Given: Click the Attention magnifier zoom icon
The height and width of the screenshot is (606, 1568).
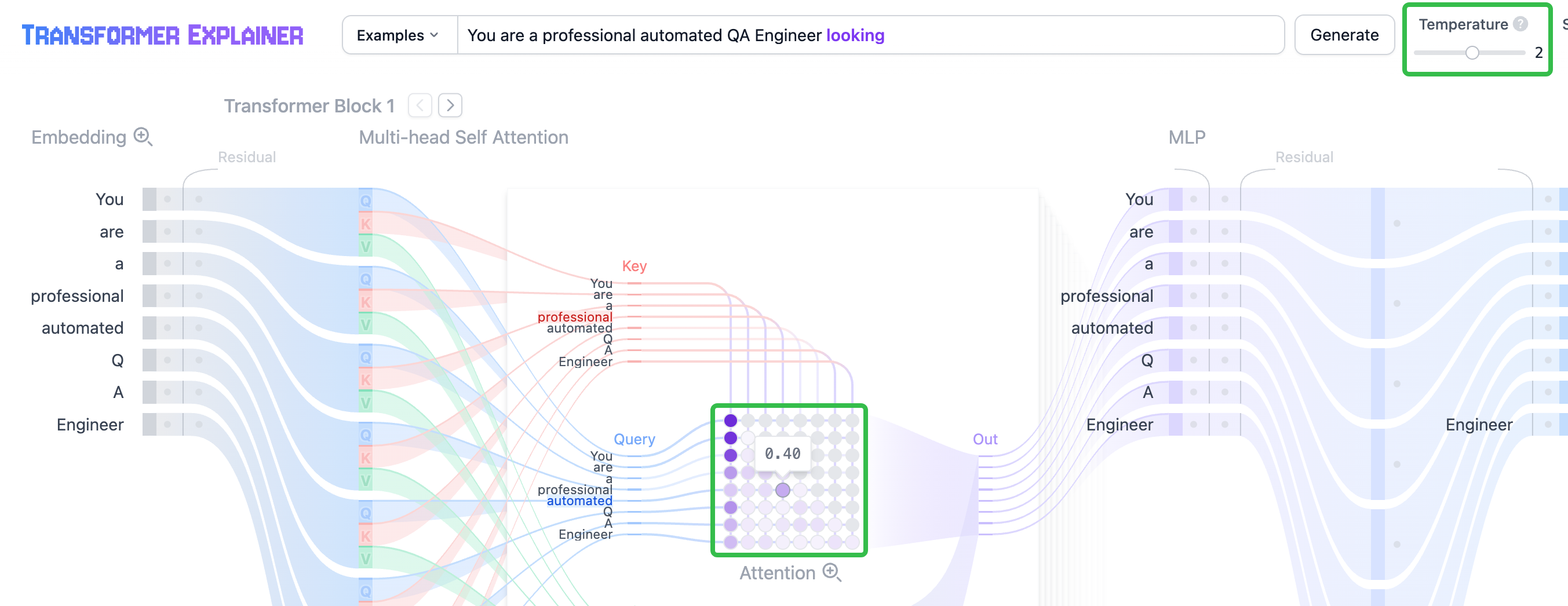Looking at the screenshot, I should (x=832, y=572).
